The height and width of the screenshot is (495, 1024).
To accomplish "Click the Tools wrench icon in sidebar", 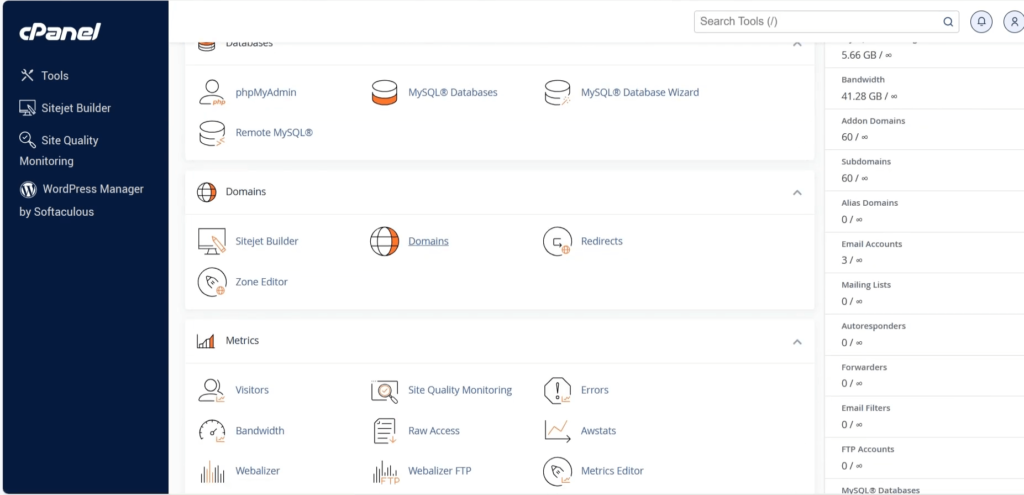I will point(27,76).
